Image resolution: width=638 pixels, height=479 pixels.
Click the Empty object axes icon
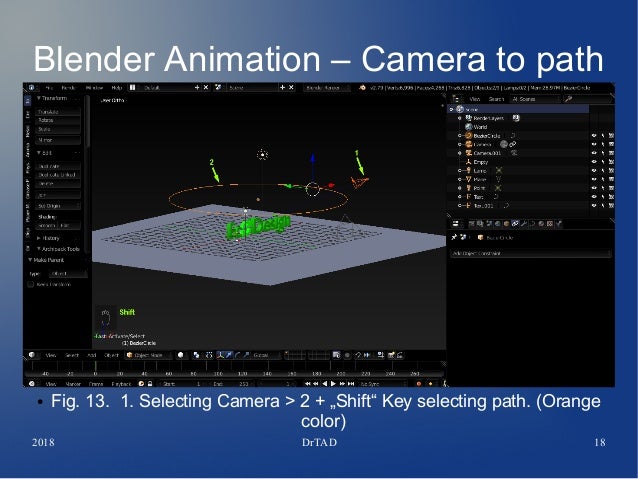469,162
